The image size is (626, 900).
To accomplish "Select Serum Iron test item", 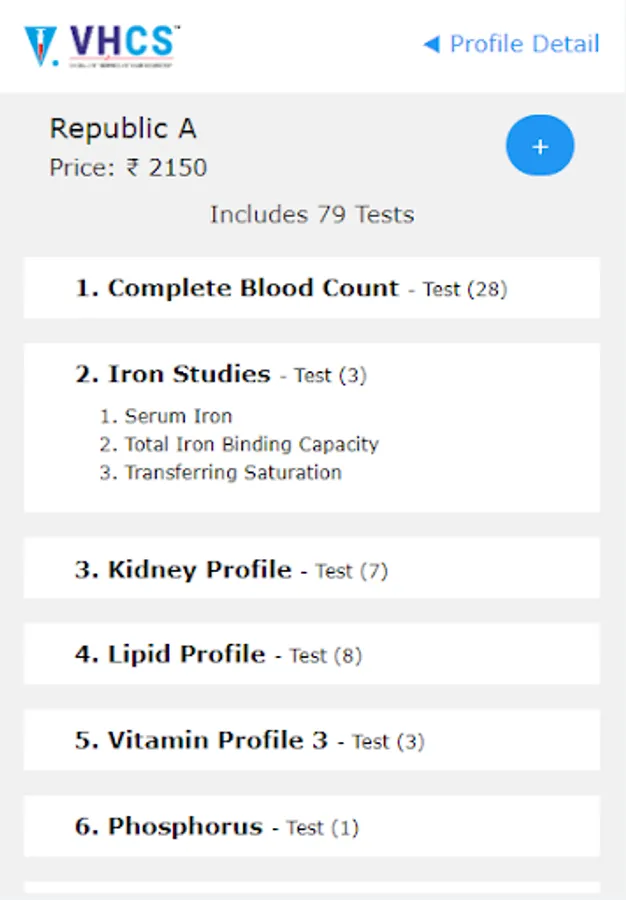I will coord(177,416).
